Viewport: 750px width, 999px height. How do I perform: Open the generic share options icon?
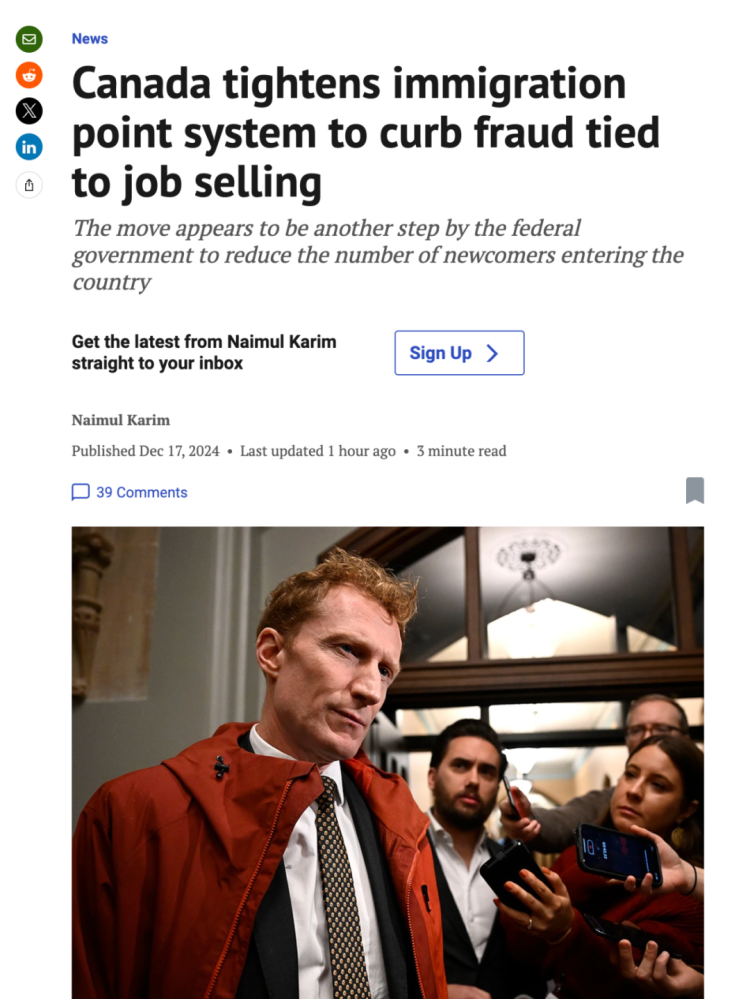29,185
